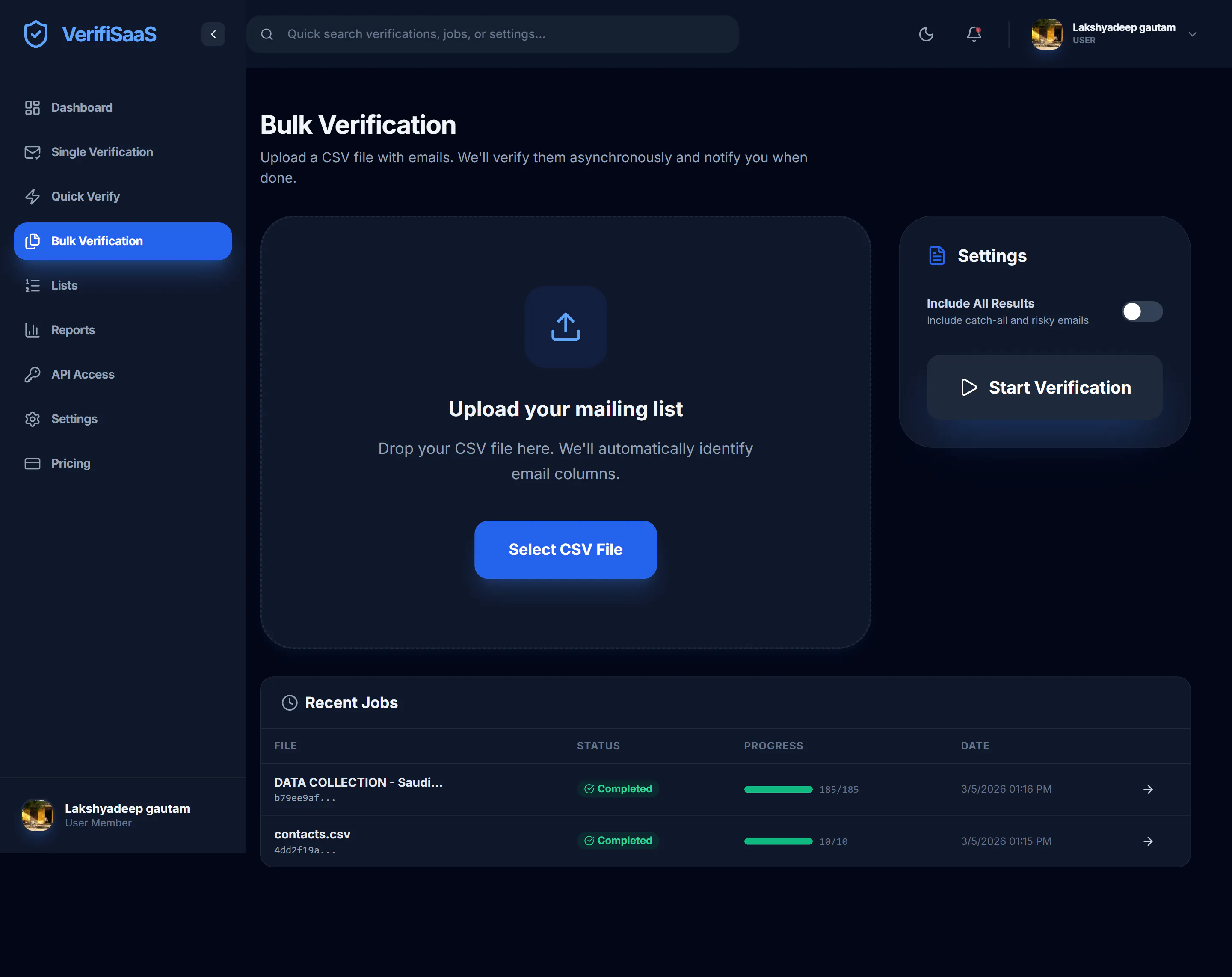Click the VerifiSaaS shield logo icon
Image resolution: width=1232 pixels, height=977 pixels.
coord(36,34)
